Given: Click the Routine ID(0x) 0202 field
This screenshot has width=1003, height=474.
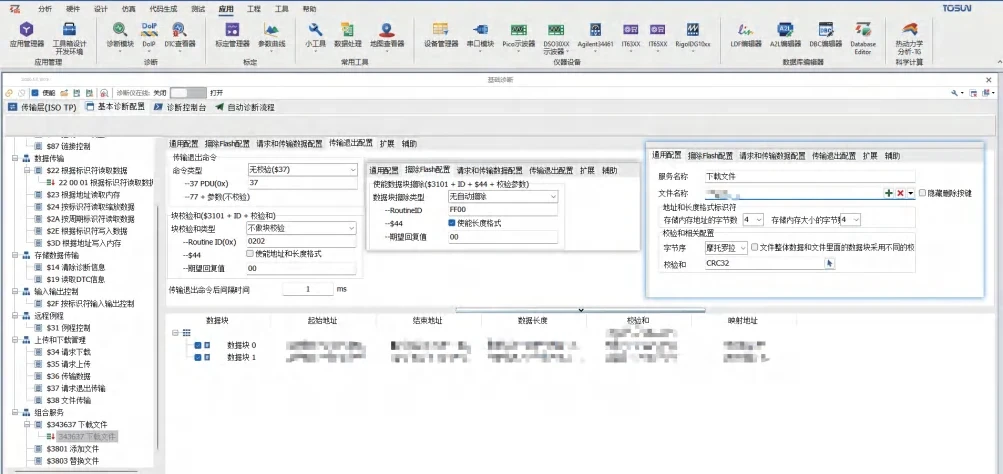Looking at the screenshot, I should tap(303, 242).
